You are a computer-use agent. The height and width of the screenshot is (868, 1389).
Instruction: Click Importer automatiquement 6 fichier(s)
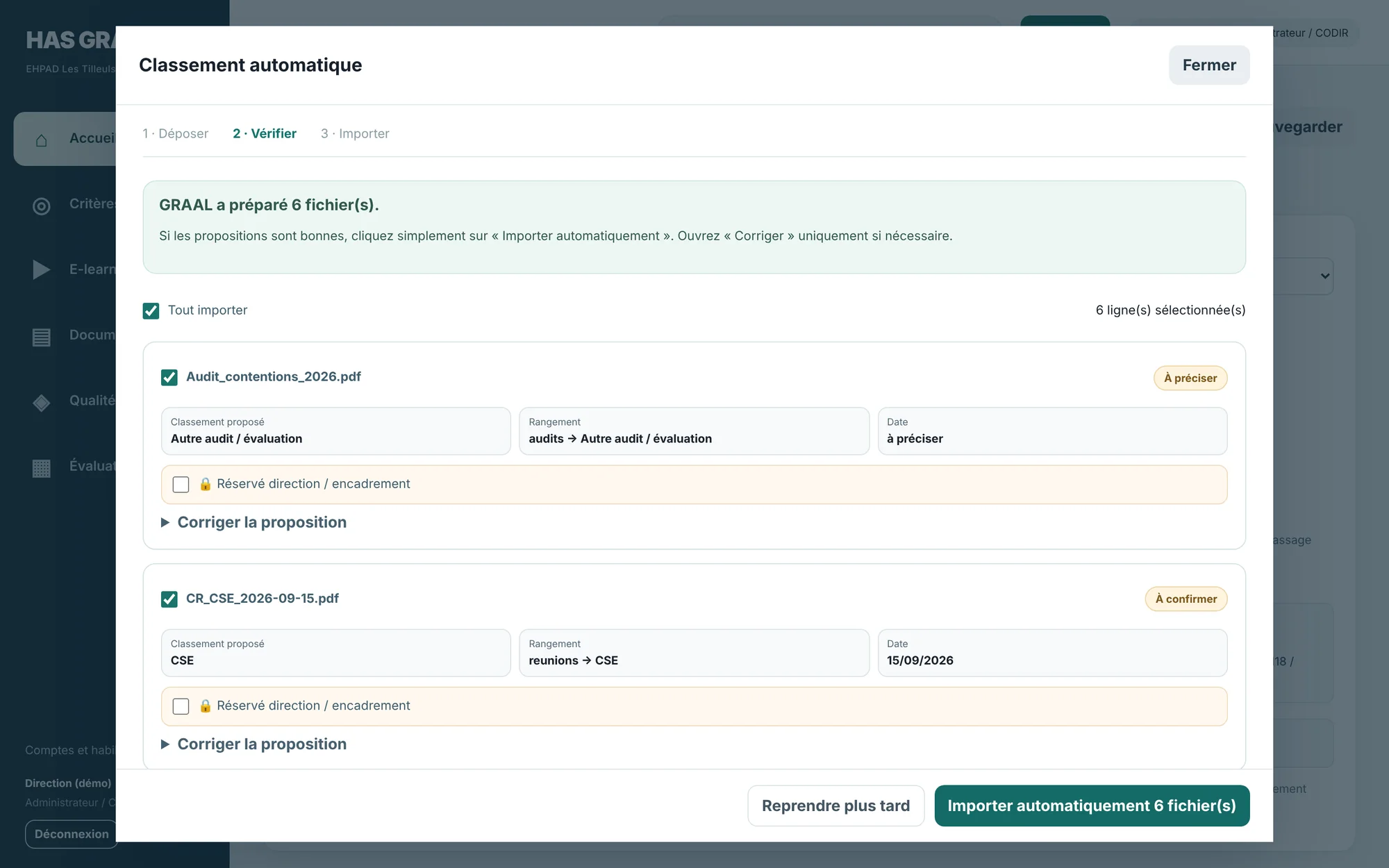pyautogui.click(x=1092, y=806)
